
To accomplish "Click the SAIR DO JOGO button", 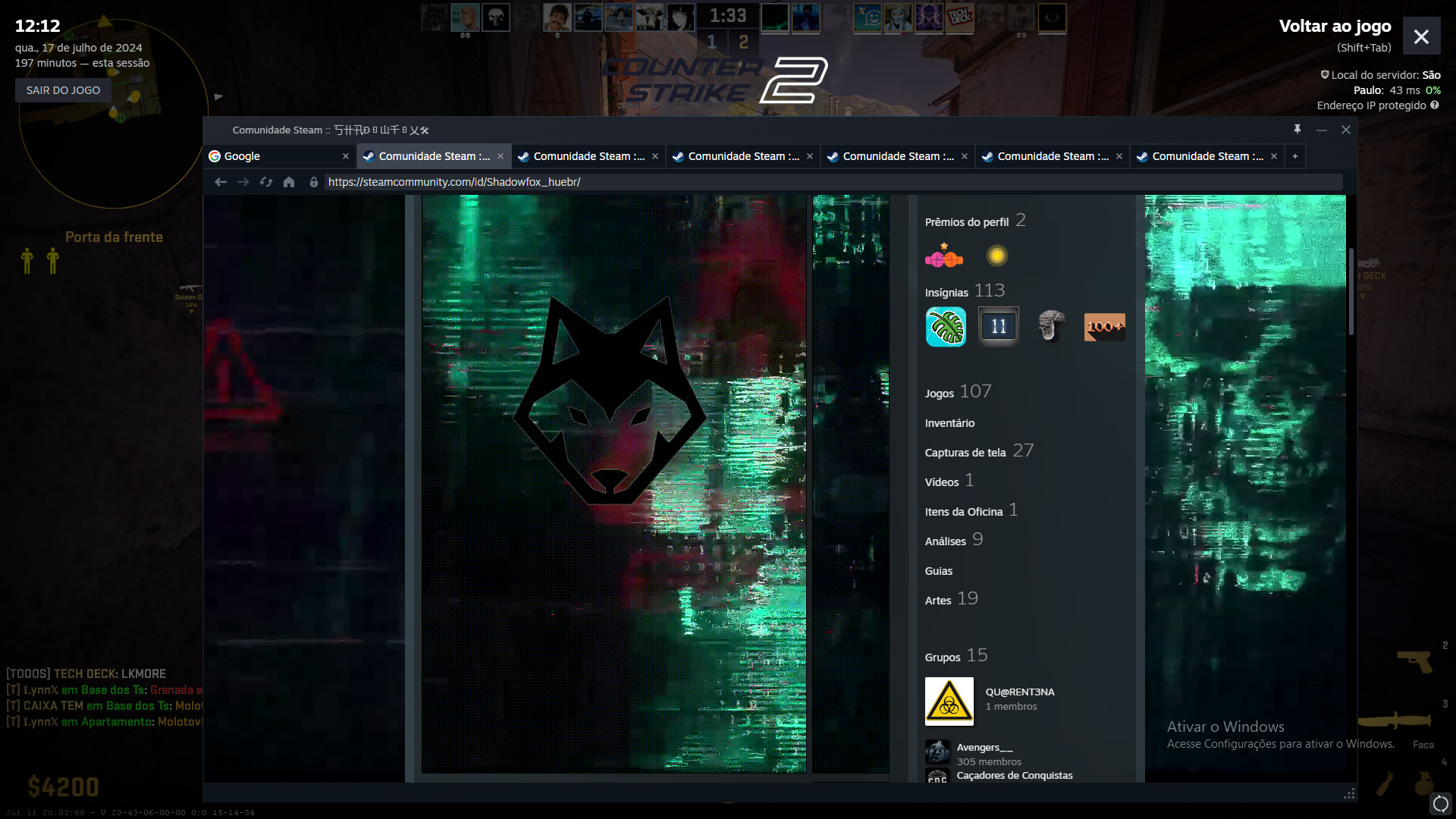I will (x=63, y=90).
